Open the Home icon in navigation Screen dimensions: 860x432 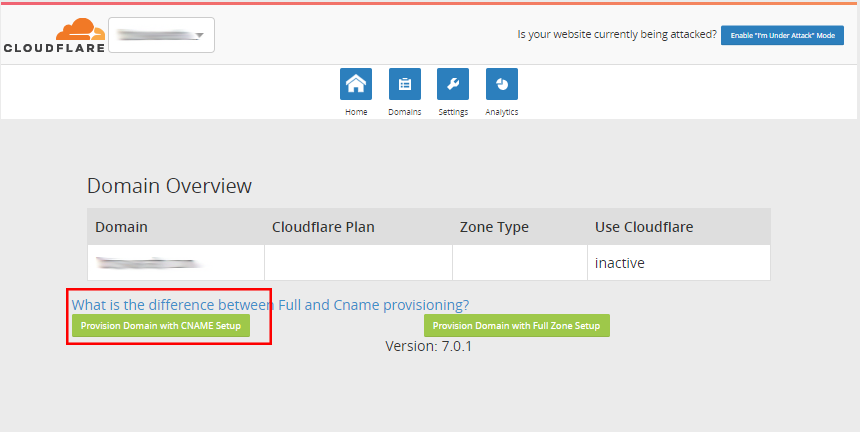click(x=356, y=84)
